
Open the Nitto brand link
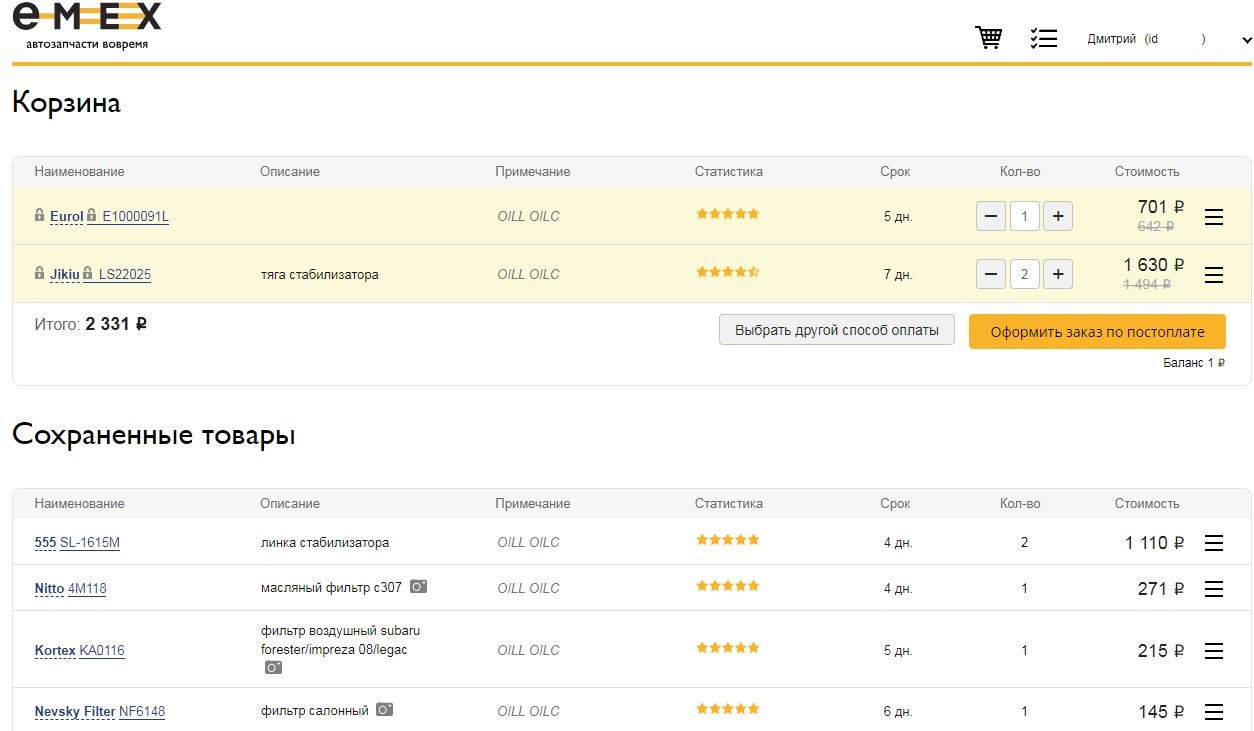(49, 589)
